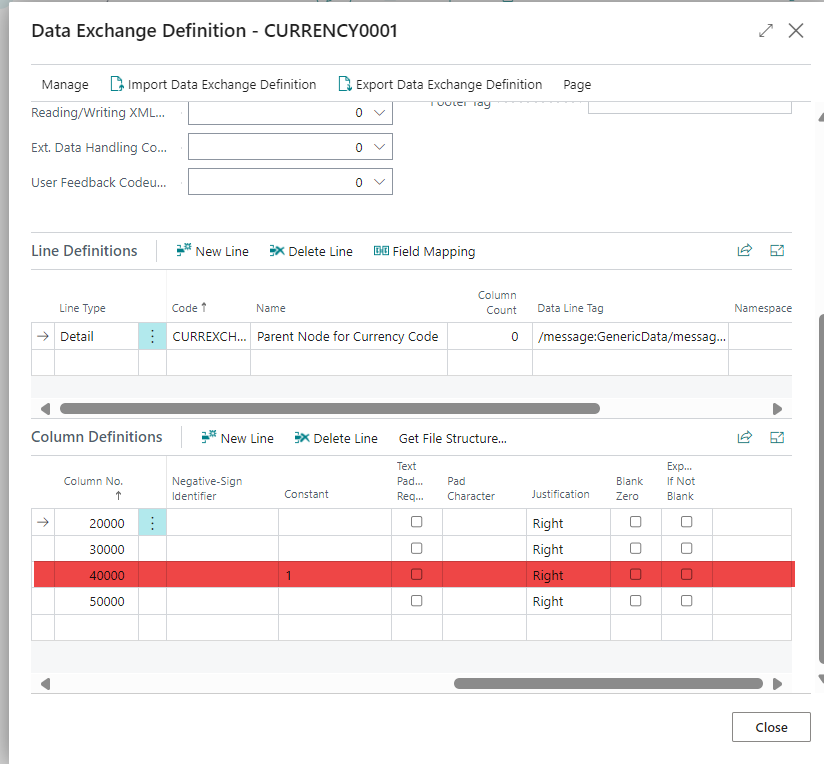Click the Column Definitions section heading
Image resolution: width=824 pixels, height=764 pixels.
click(97, 437)
